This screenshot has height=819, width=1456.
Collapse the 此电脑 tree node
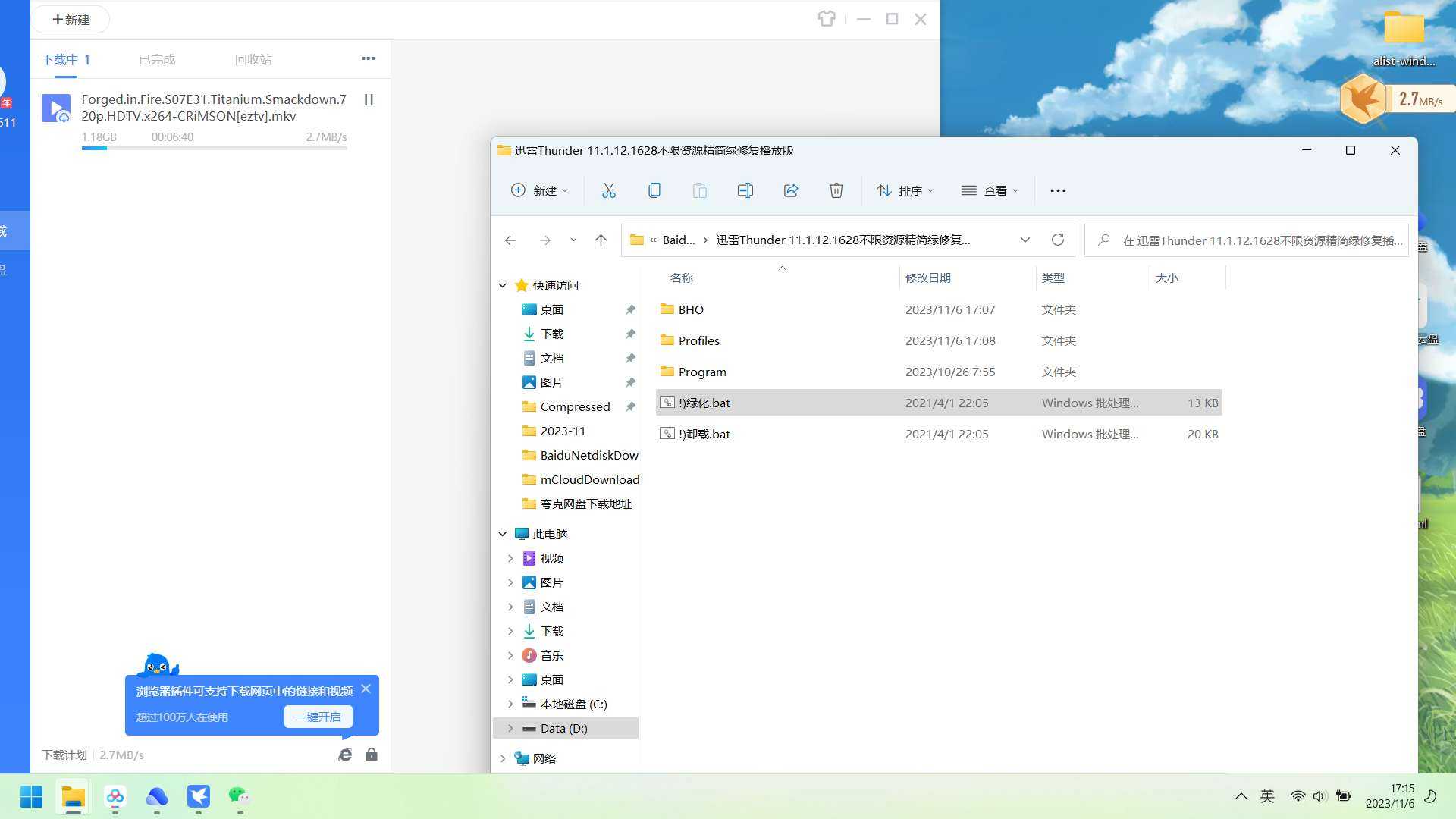pyautogui.click(x=502, y=534)
